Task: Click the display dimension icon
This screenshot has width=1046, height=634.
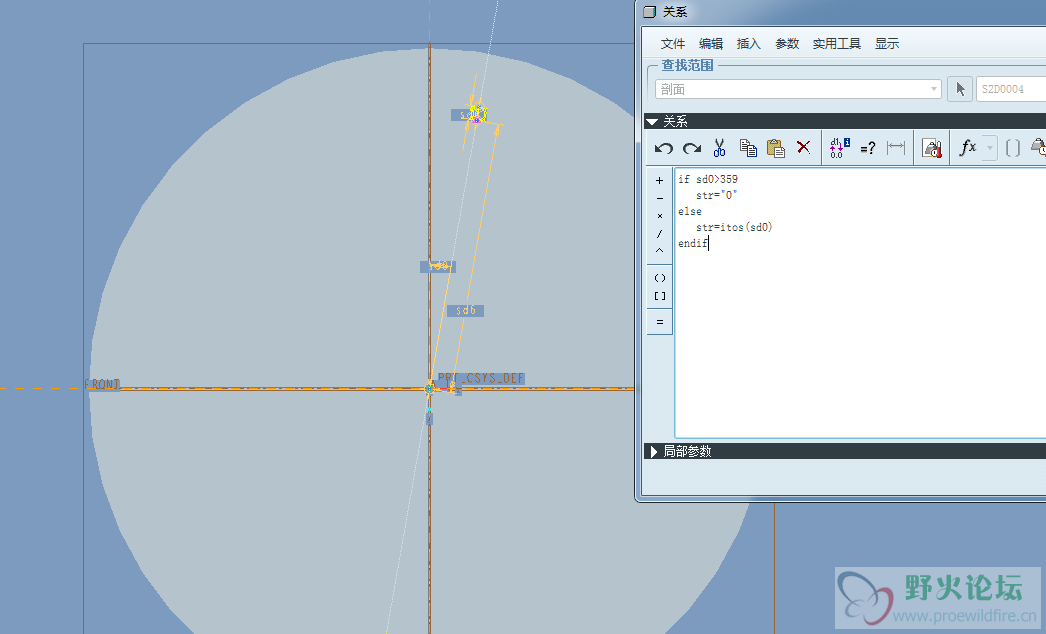Action: tap(896, 147)
